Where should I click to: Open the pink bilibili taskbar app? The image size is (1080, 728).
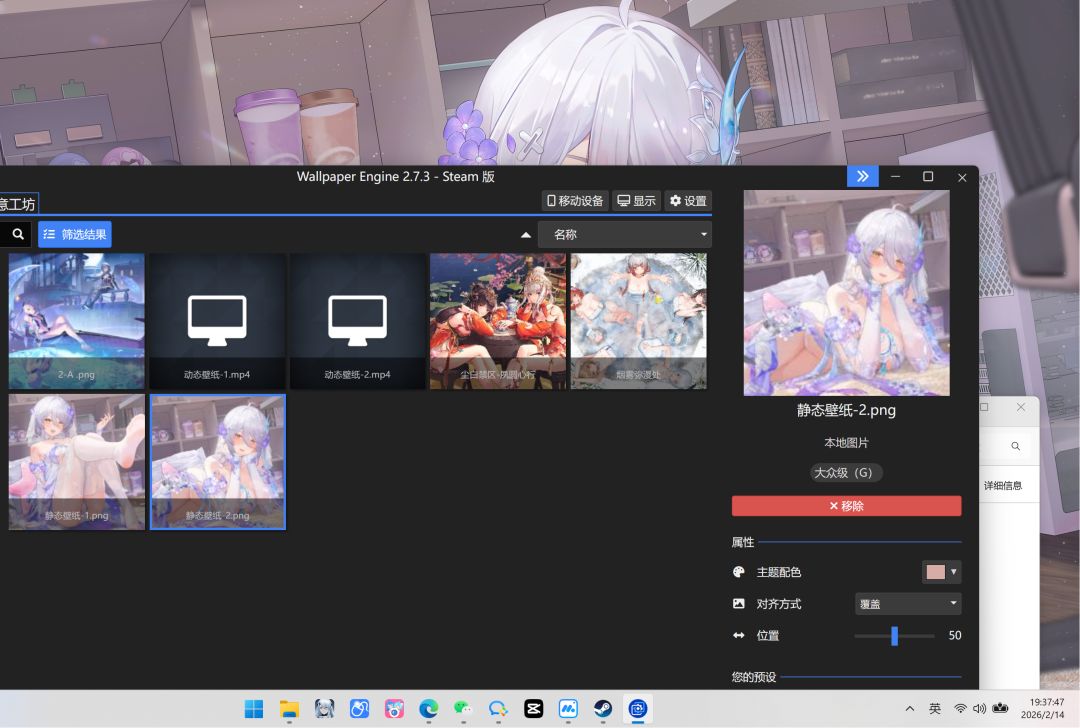click(394, 709)
